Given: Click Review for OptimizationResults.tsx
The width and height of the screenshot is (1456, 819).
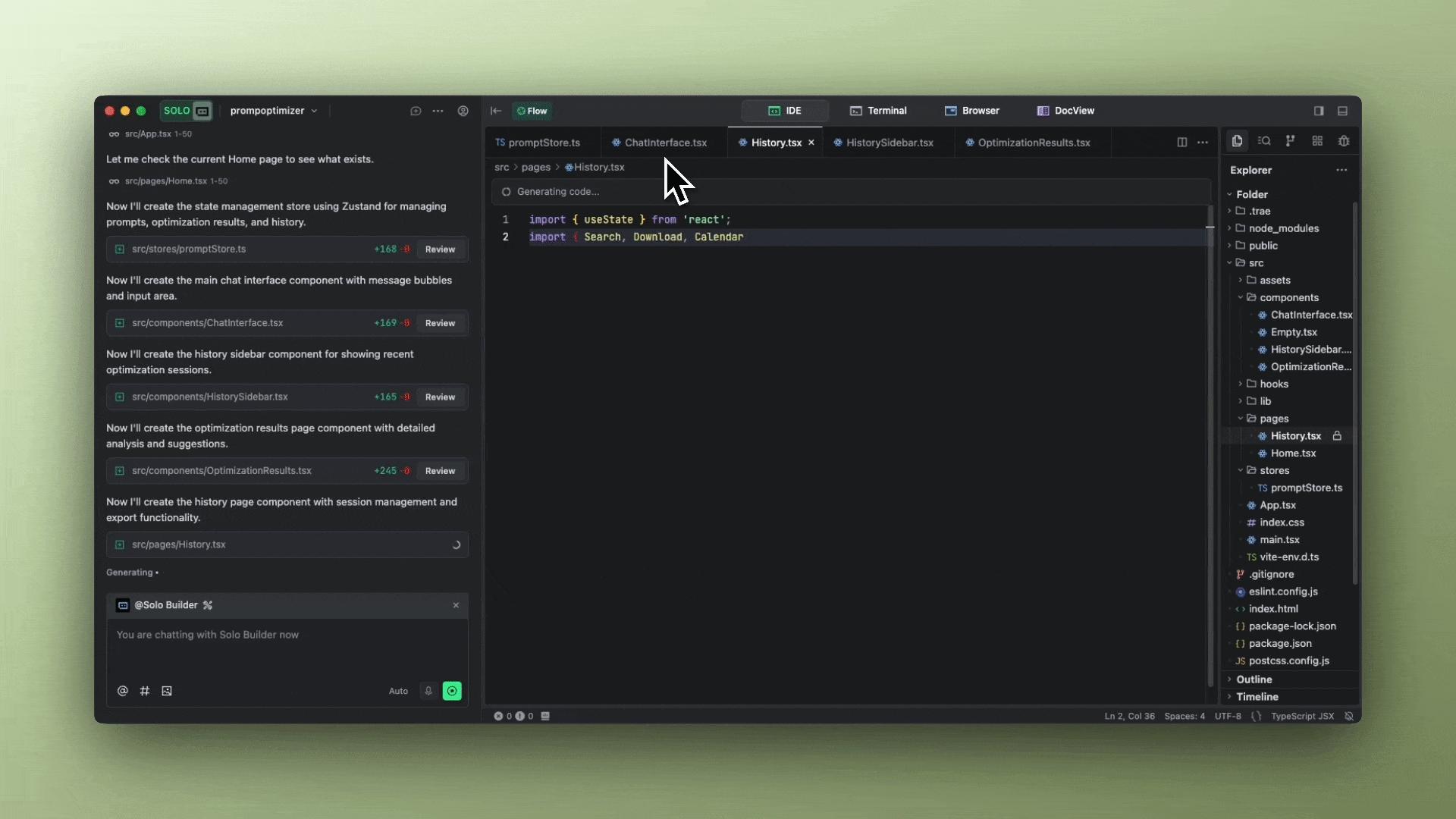Looking at the screenshot, I should (x=440, y=471).
